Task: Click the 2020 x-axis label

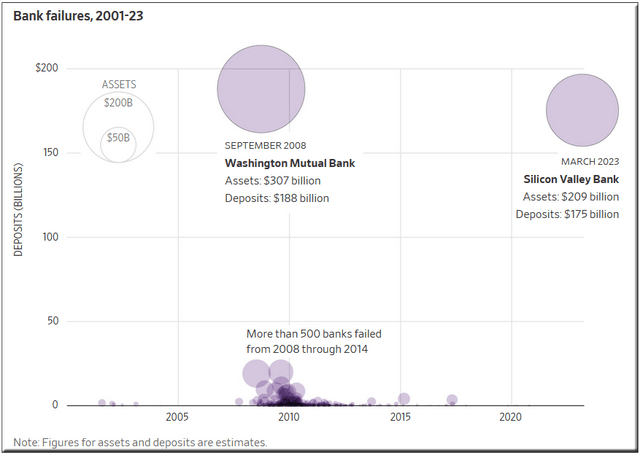Action: click(511, 417)
